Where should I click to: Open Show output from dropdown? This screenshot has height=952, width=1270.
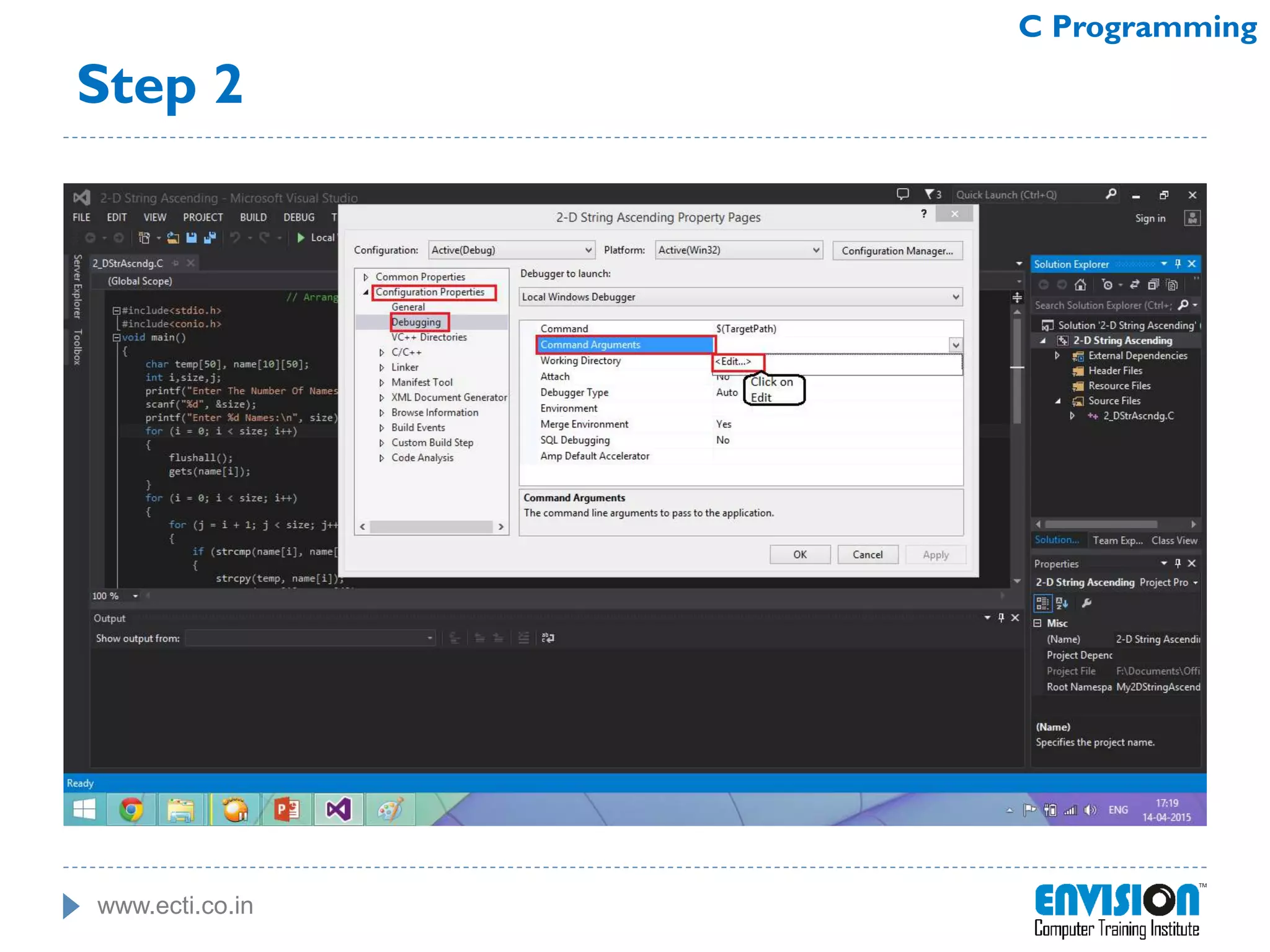(x=310, y=638)
